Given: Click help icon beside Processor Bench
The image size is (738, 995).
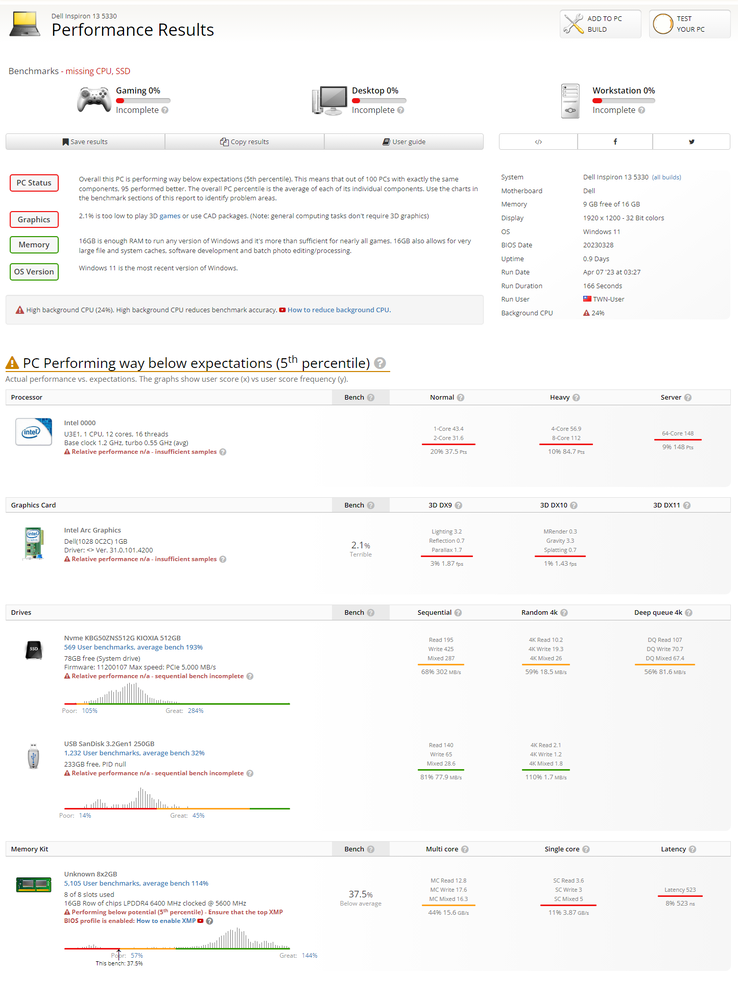Looking at the screenshot, I should coord(371,398).
